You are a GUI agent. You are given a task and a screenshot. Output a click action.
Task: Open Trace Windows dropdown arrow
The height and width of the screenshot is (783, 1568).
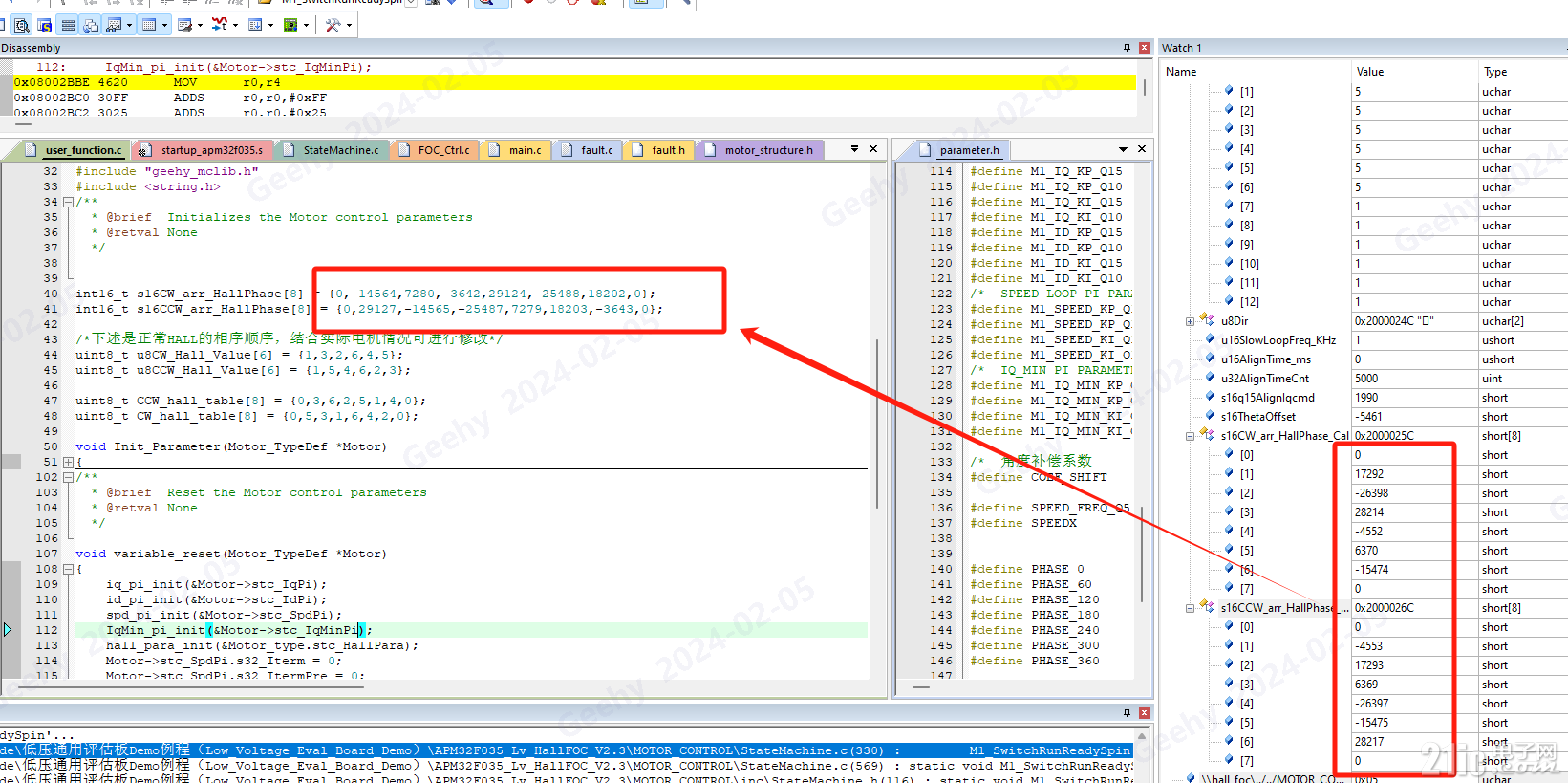click(x=270, y=25)
